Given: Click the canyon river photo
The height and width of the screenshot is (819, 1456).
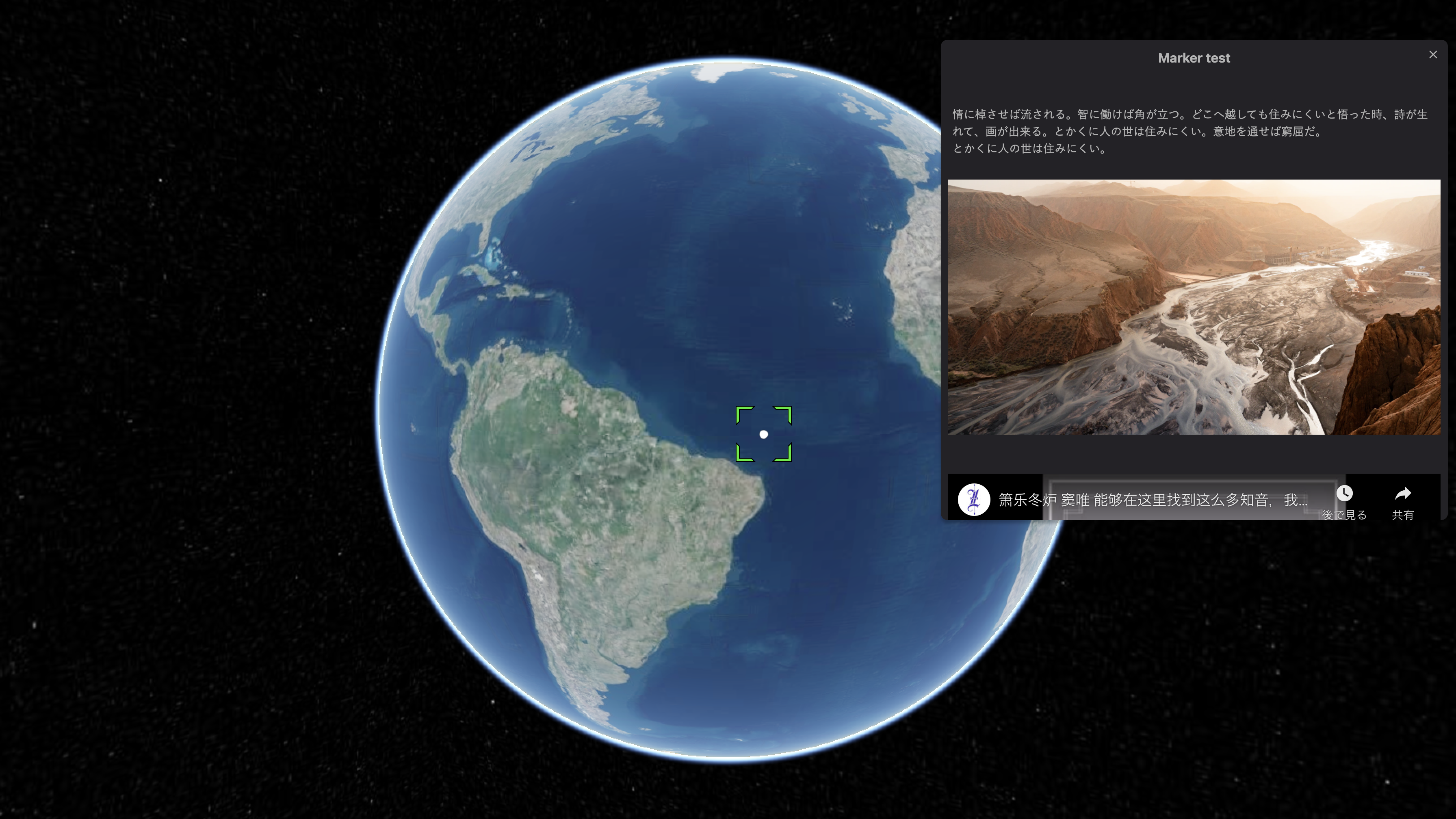Looking at the screenshot, I should click(1194, 307).
